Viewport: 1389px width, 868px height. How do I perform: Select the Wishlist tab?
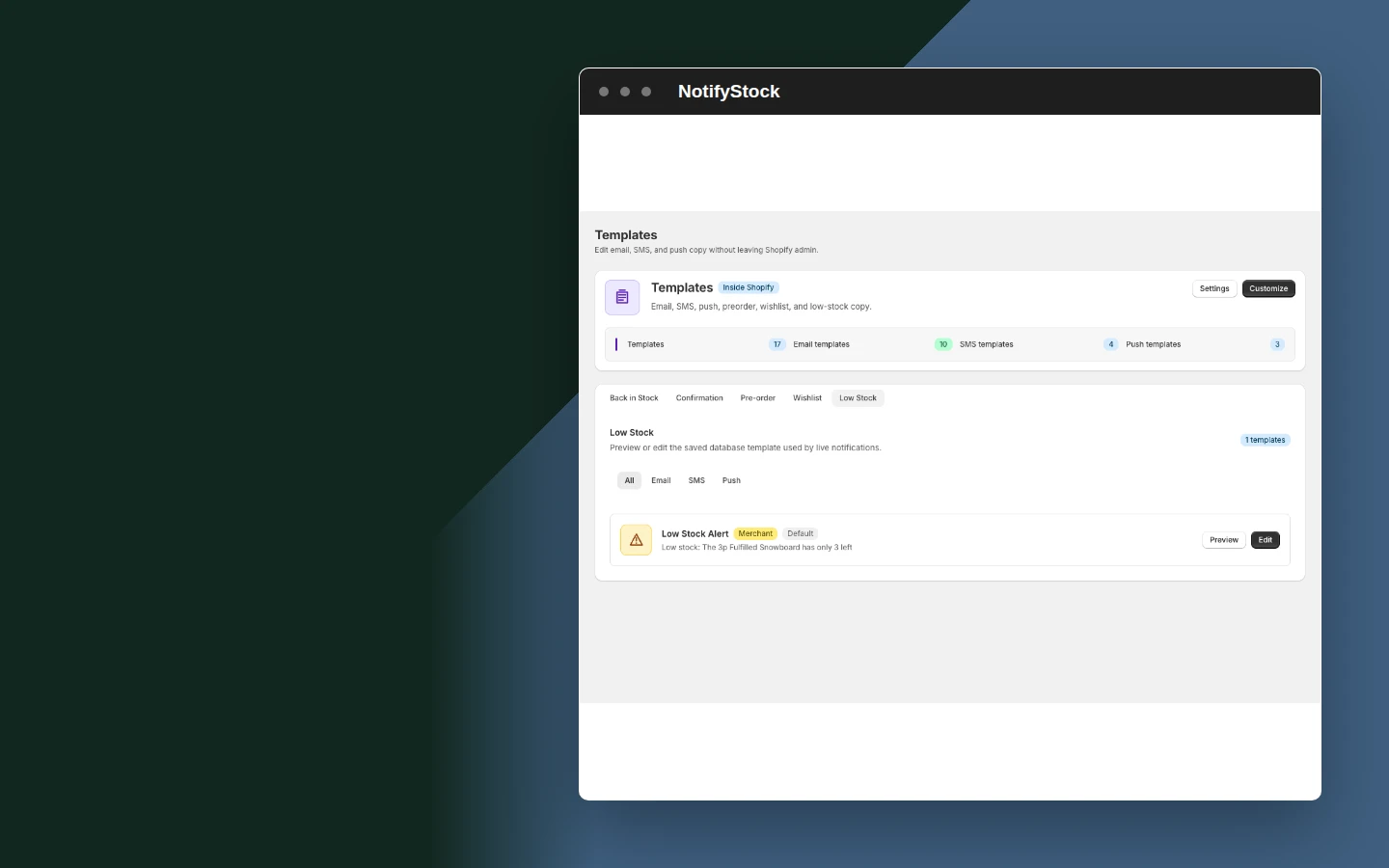[807, 398]
